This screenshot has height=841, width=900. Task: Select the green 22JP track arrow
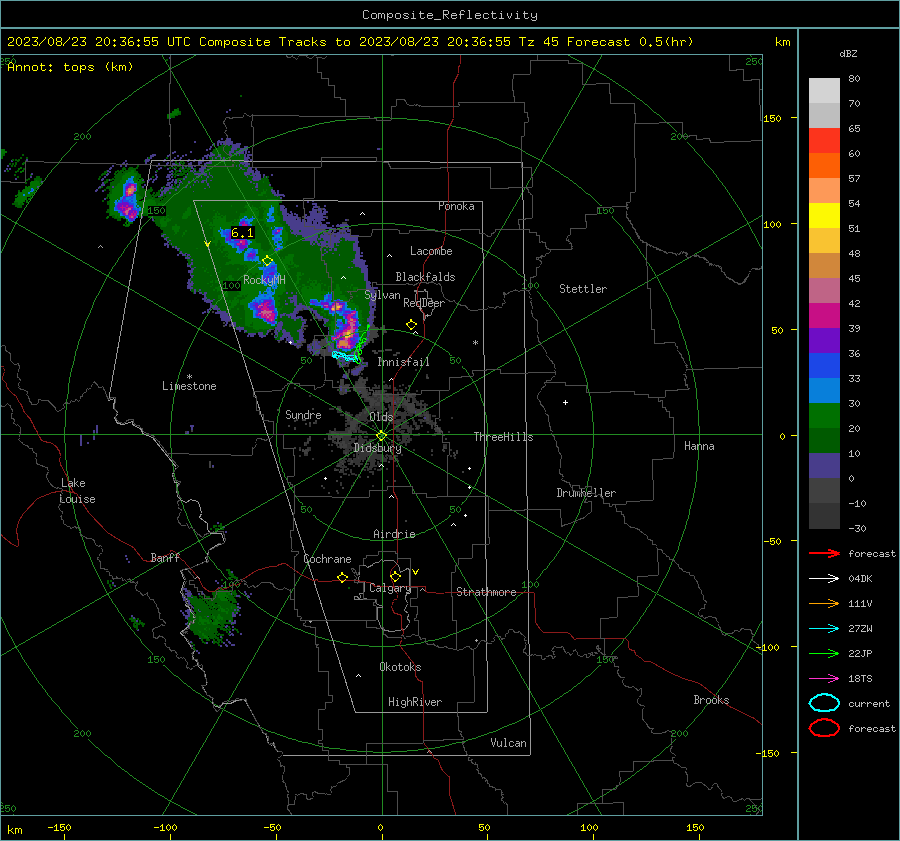pos(824,653)
